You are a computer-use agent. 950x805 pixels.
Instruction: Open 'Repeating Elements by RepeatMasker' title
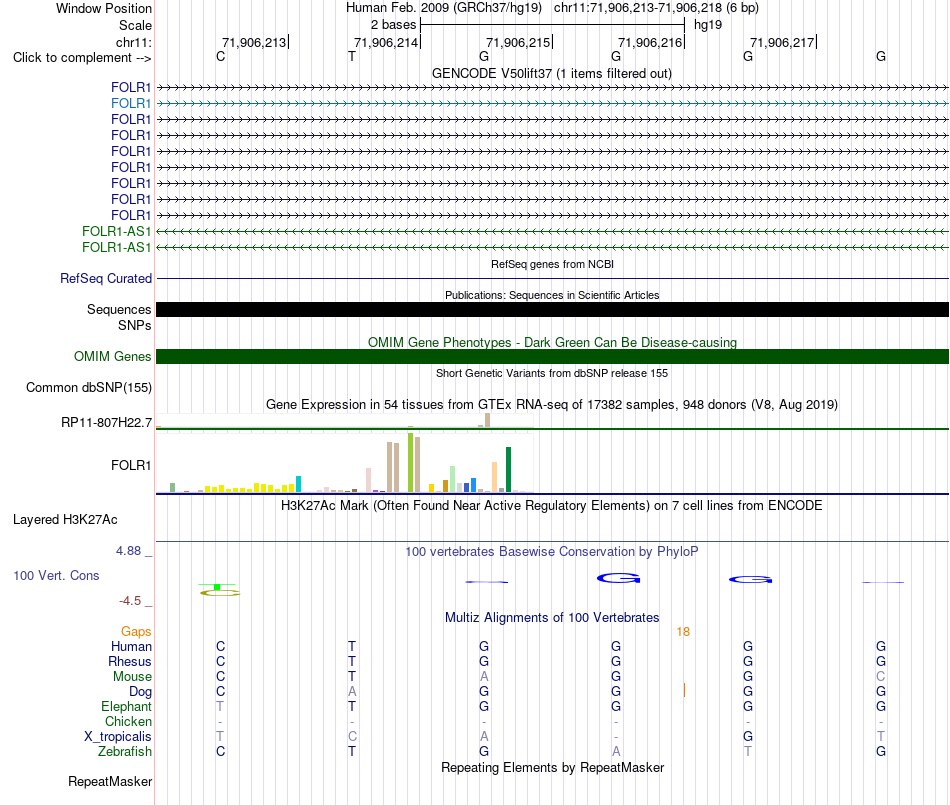point(553,767)
